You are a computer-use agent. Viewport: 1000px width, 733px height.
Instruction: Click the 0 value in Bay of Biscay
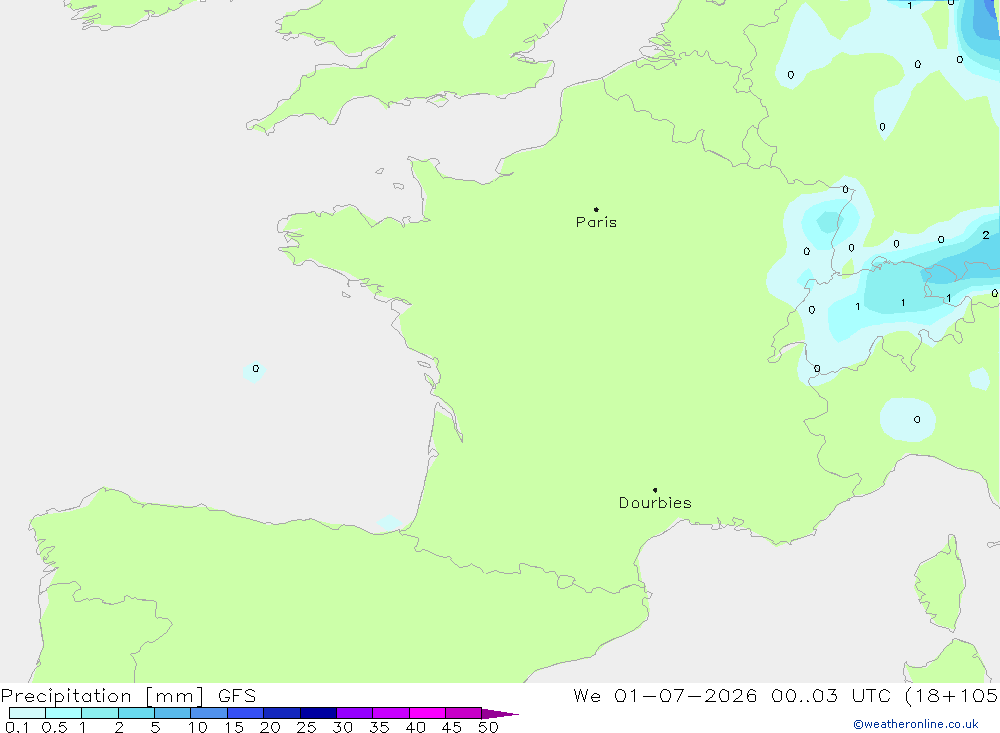(256, 369)
